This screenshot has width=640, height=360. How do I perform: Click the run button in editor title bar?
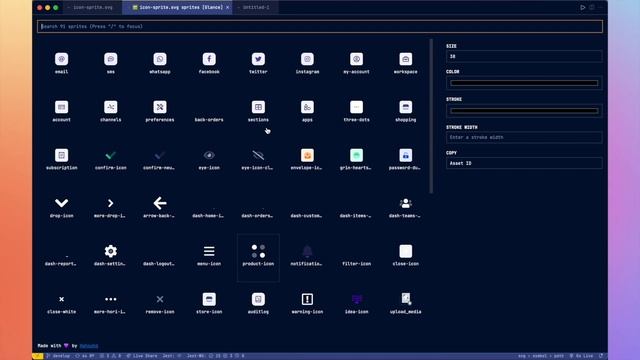coord(582,7)
